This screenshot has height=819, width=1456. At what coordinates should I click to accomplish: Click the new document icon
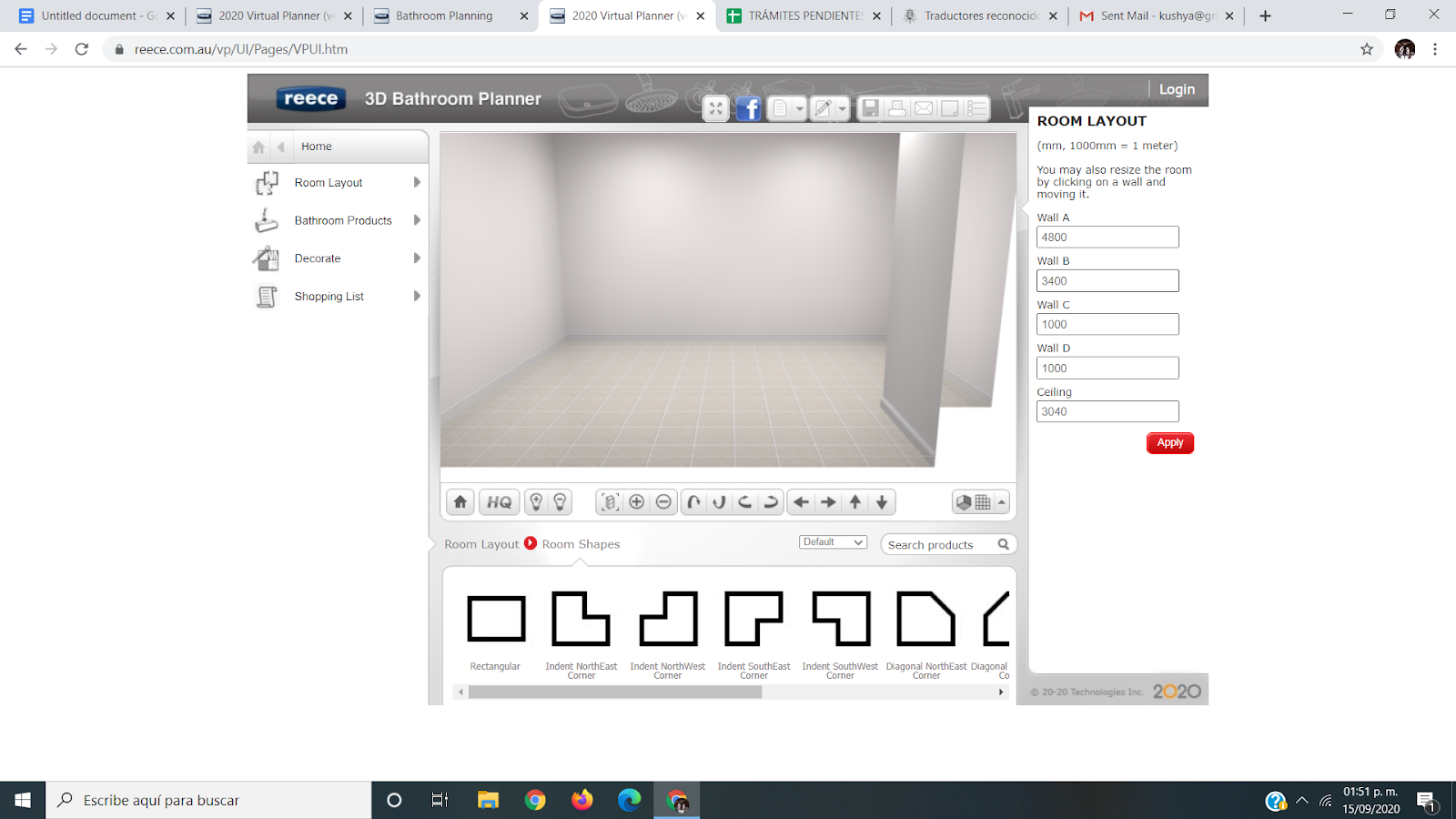[781, 109]
